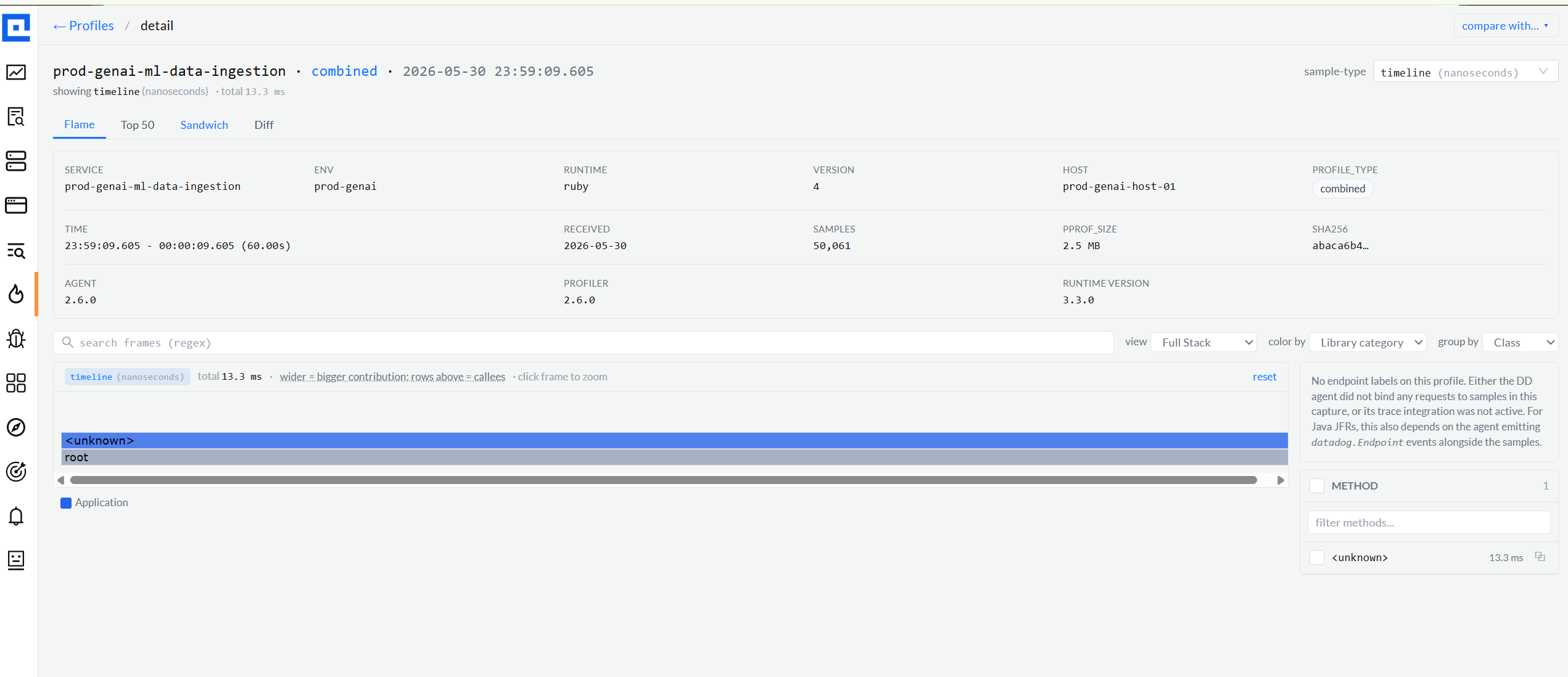Click the runtime value ruby

point(576,186)
